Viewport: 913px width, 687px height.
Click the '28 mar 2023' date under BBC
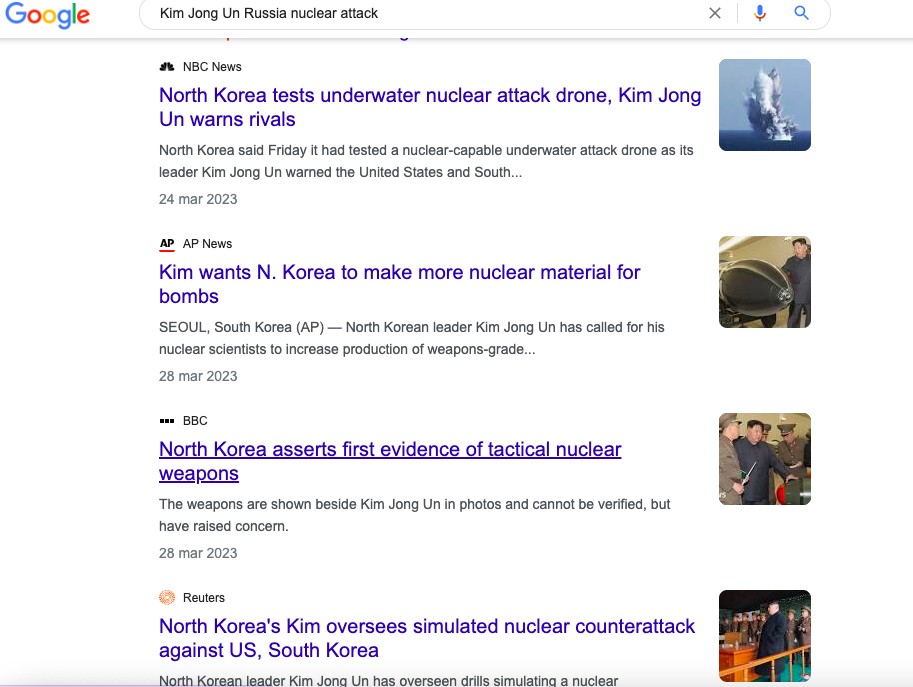198,553
